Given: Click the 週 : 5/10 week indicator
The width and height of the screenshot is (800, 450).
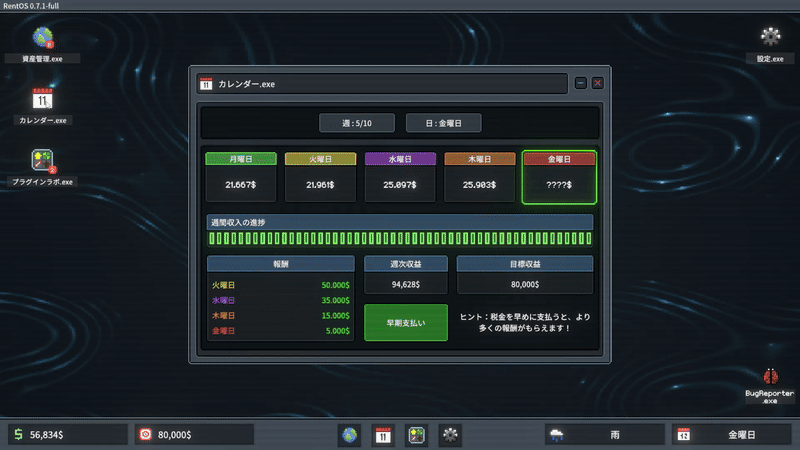Looking at the screenshot, I should (357, 123).
